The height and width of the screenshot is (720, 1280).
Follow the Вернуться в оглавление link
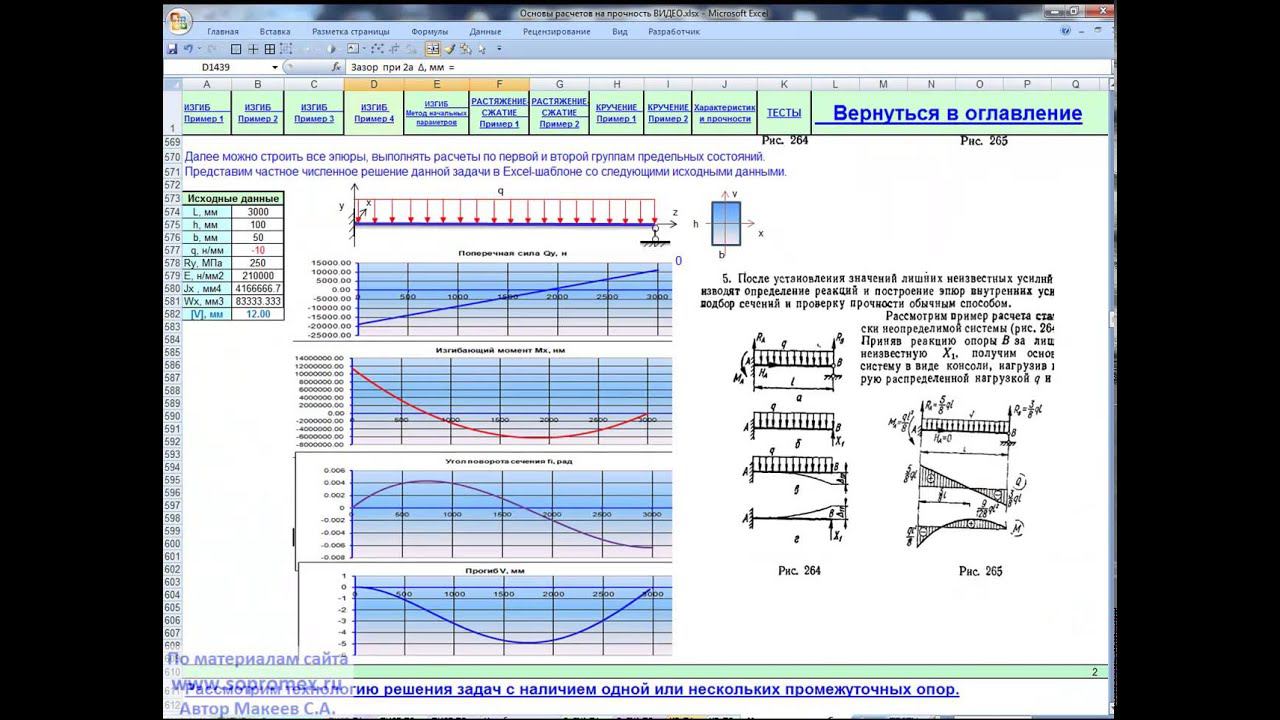click(957, 113)
